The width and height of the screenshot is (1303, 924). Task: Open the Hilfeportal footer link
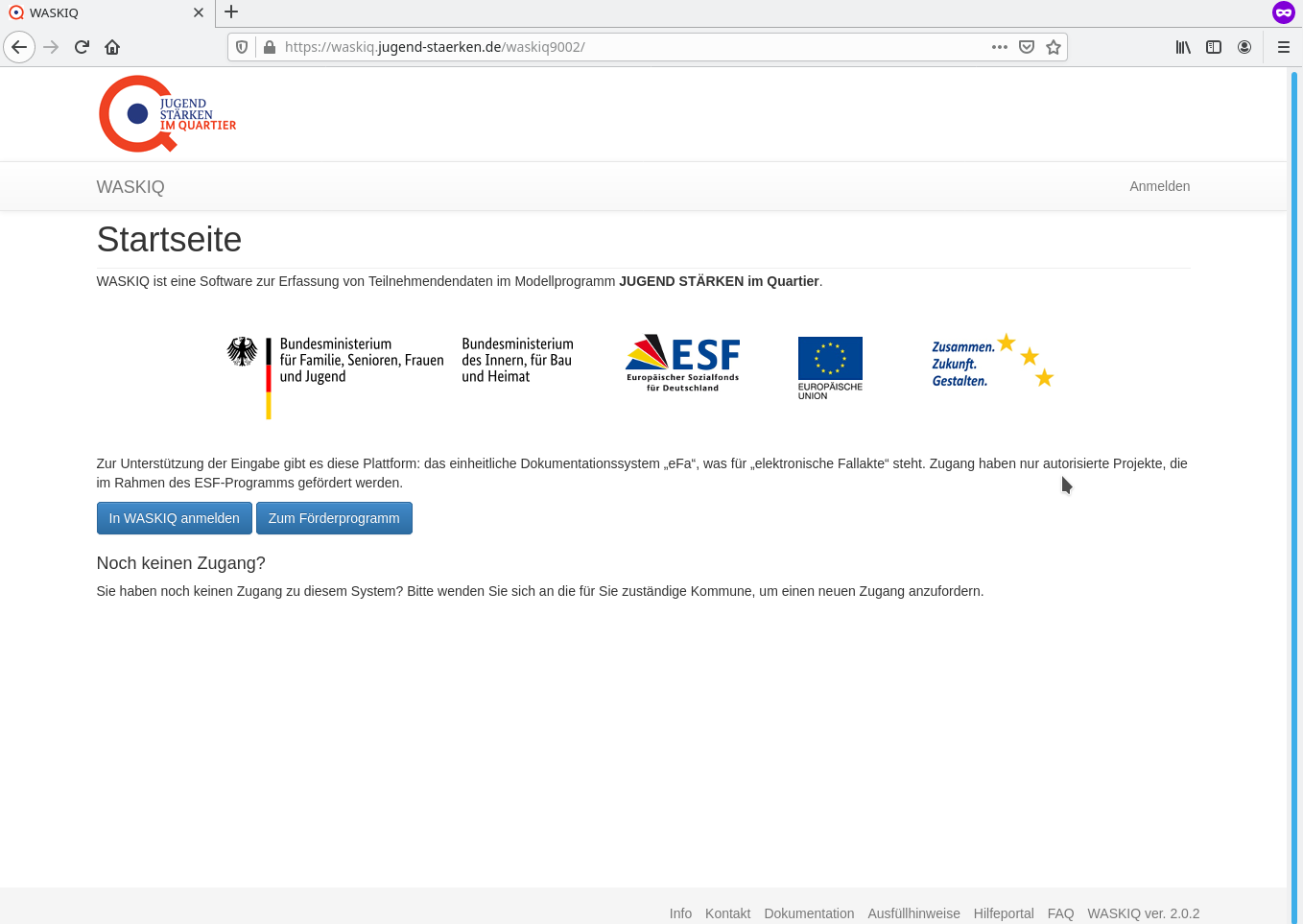tap(1003, 913)
